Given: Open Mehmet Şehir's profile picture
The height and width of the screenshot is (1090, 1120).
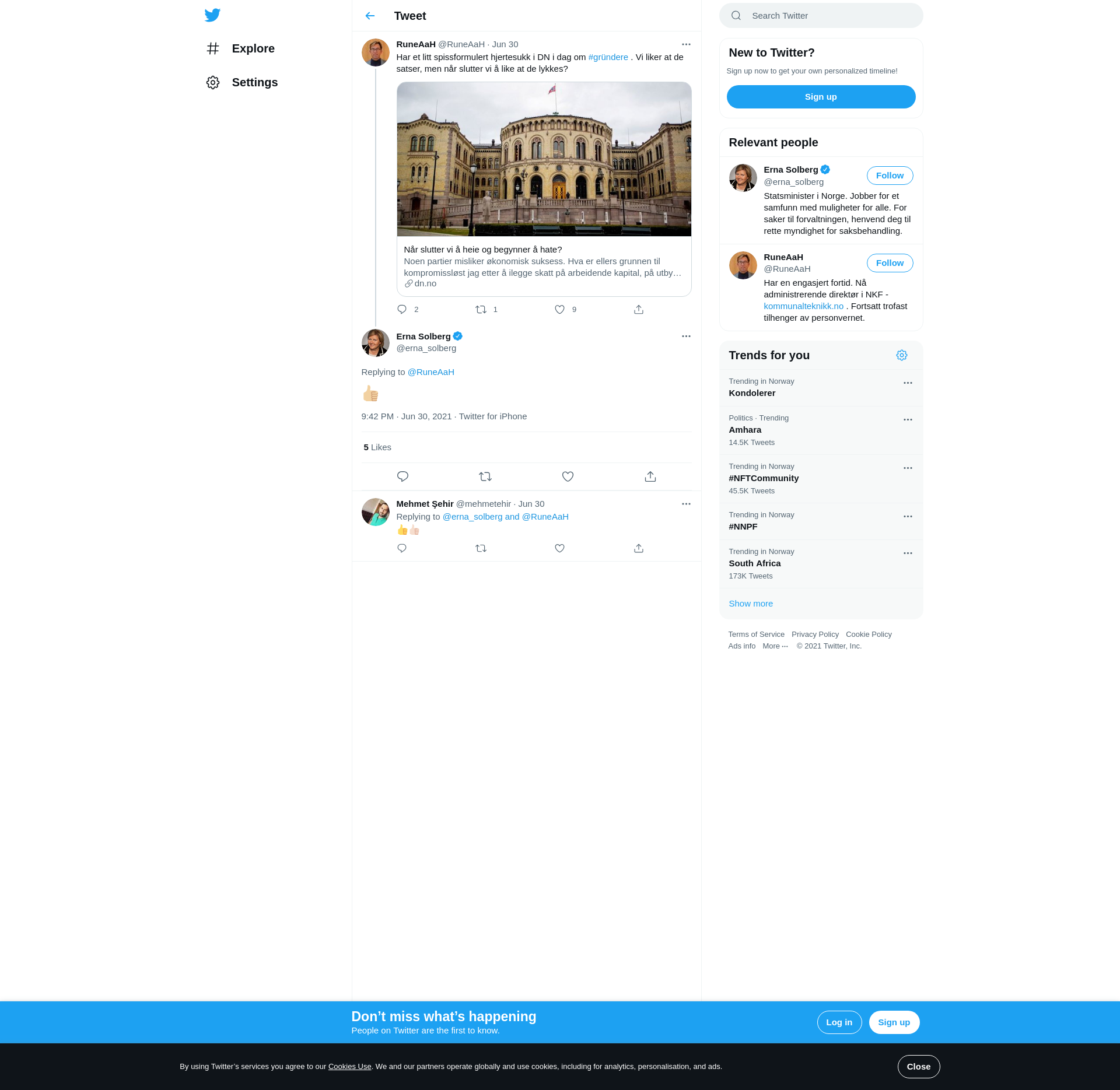Looking at the screenshot, I should click(376, 512).
